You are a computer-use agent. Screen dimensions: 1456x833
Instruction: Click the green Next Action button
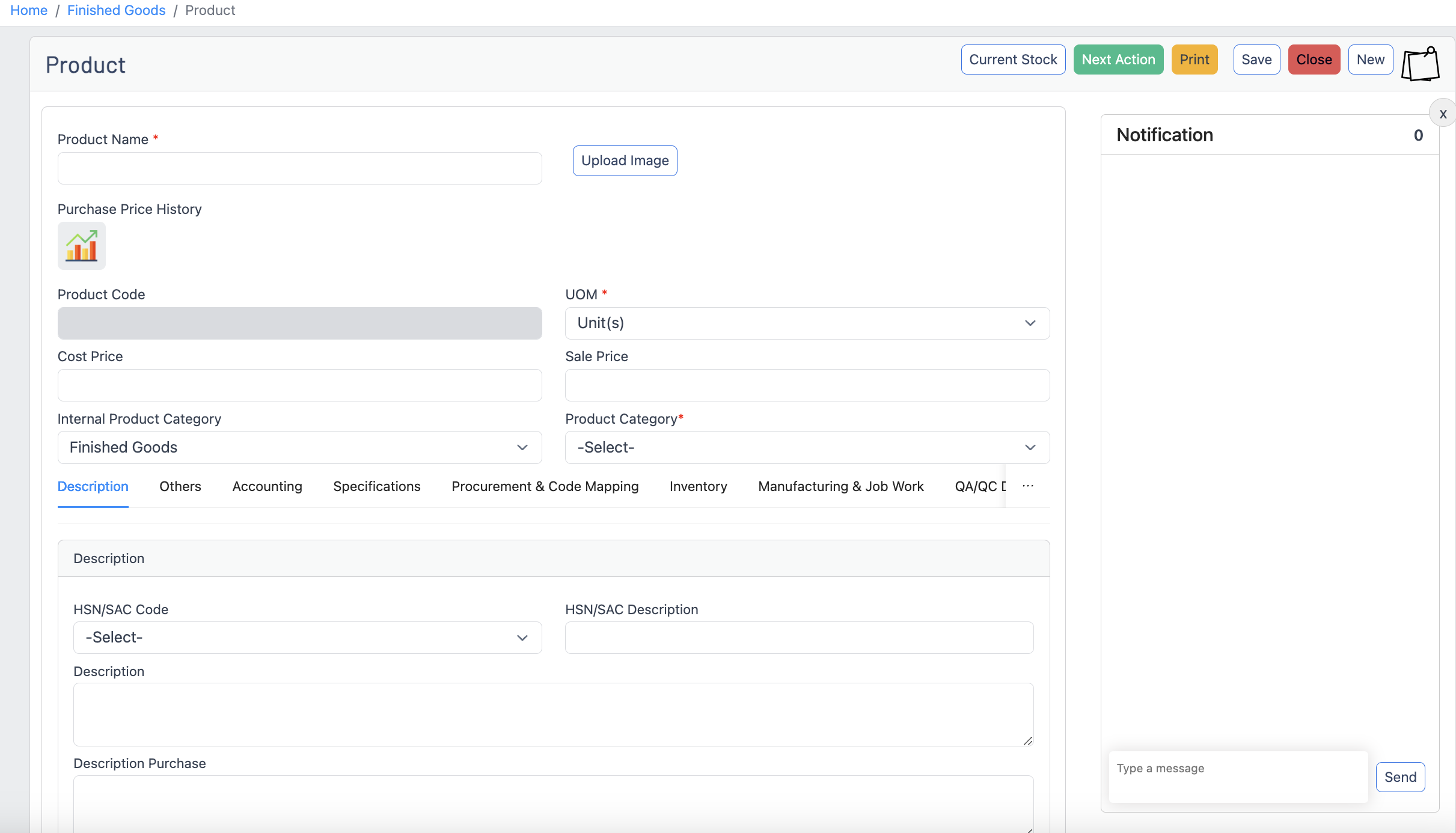(x=1118, y=59)
